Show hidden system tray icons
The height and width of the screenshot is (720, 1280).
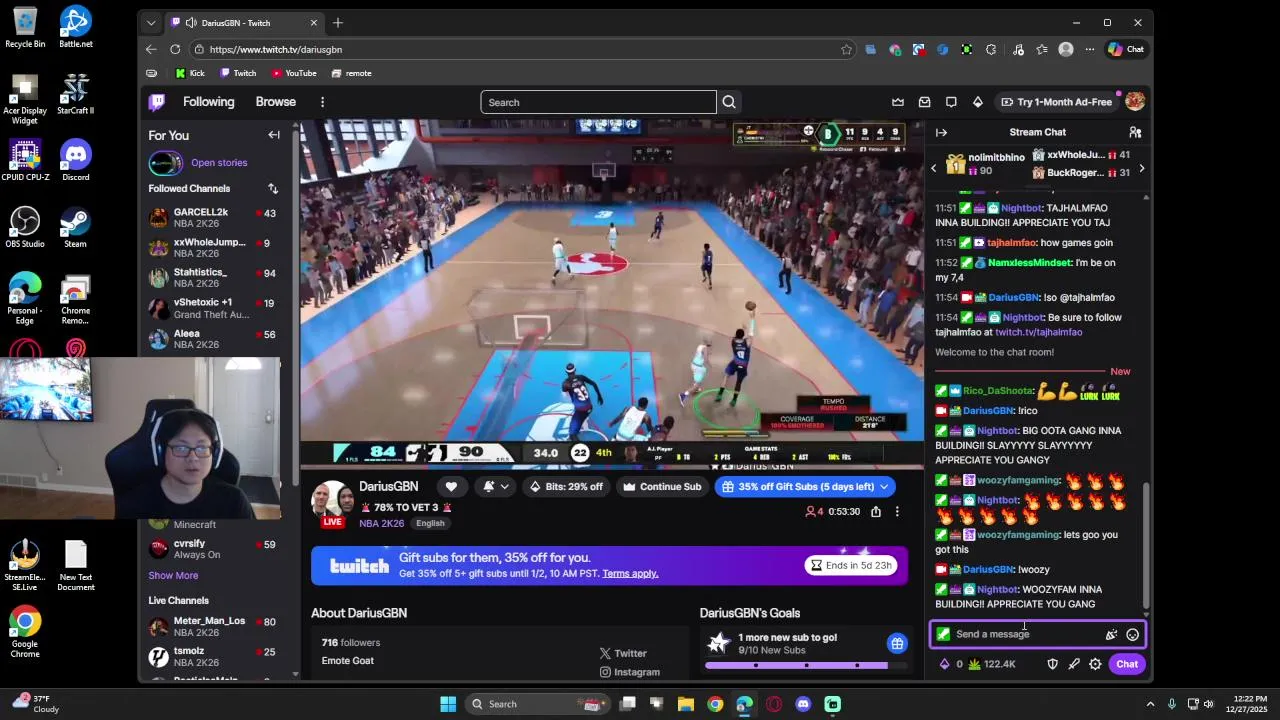click(x=1150, y=704)
